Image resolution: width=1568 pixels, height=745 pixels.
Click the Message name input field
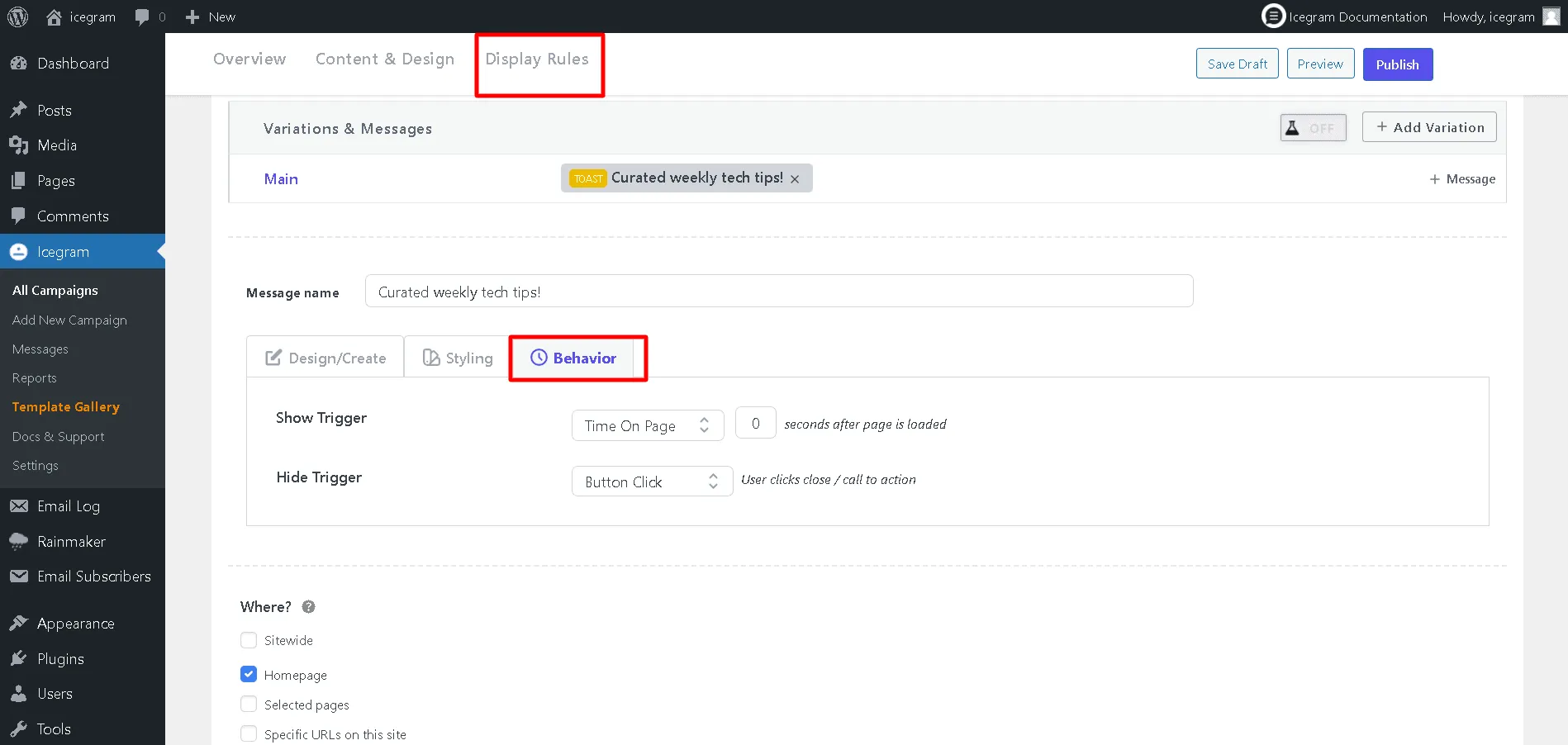click(779, 292)
